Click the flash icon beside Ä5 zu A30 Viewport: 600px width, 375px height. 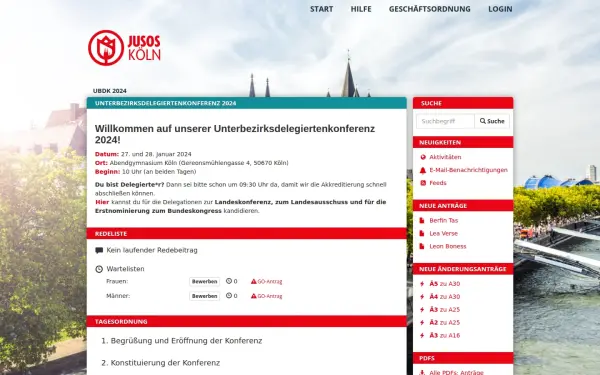point(422,284)
